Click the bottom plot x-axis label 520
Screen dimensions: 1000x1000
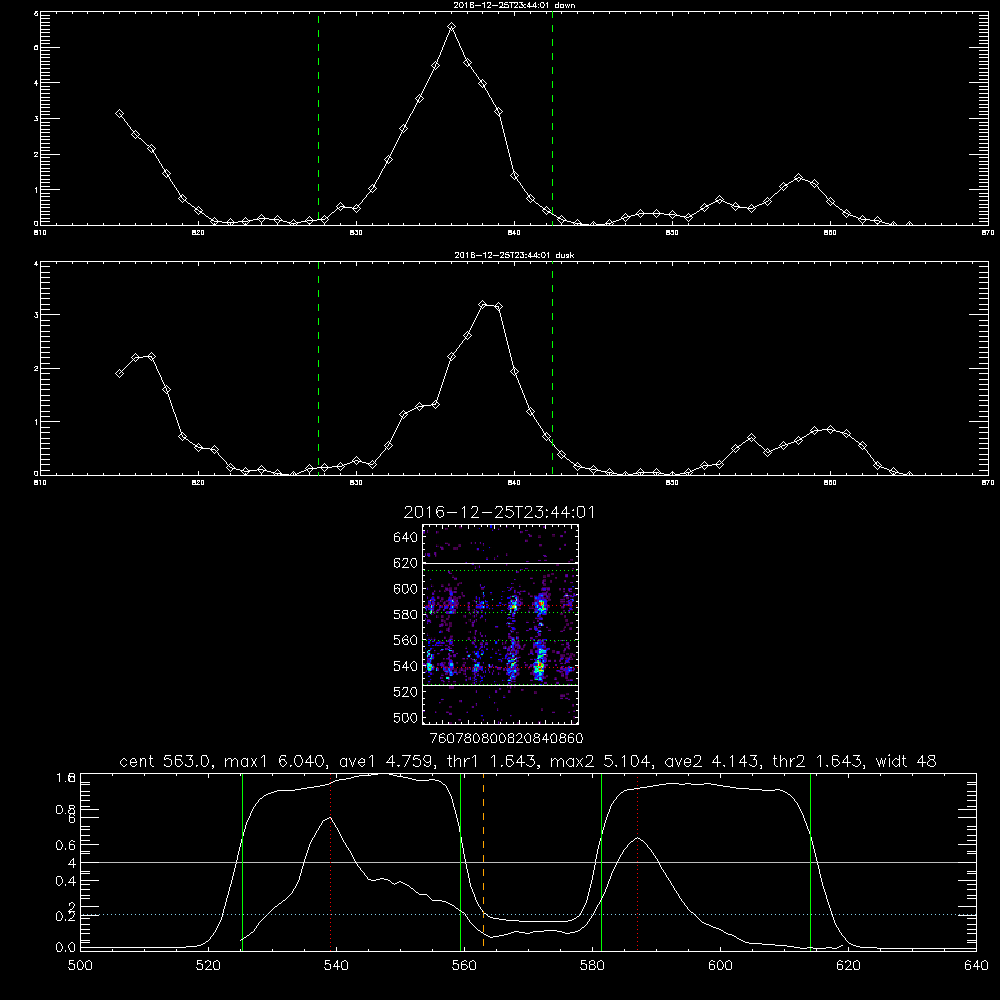208,966
